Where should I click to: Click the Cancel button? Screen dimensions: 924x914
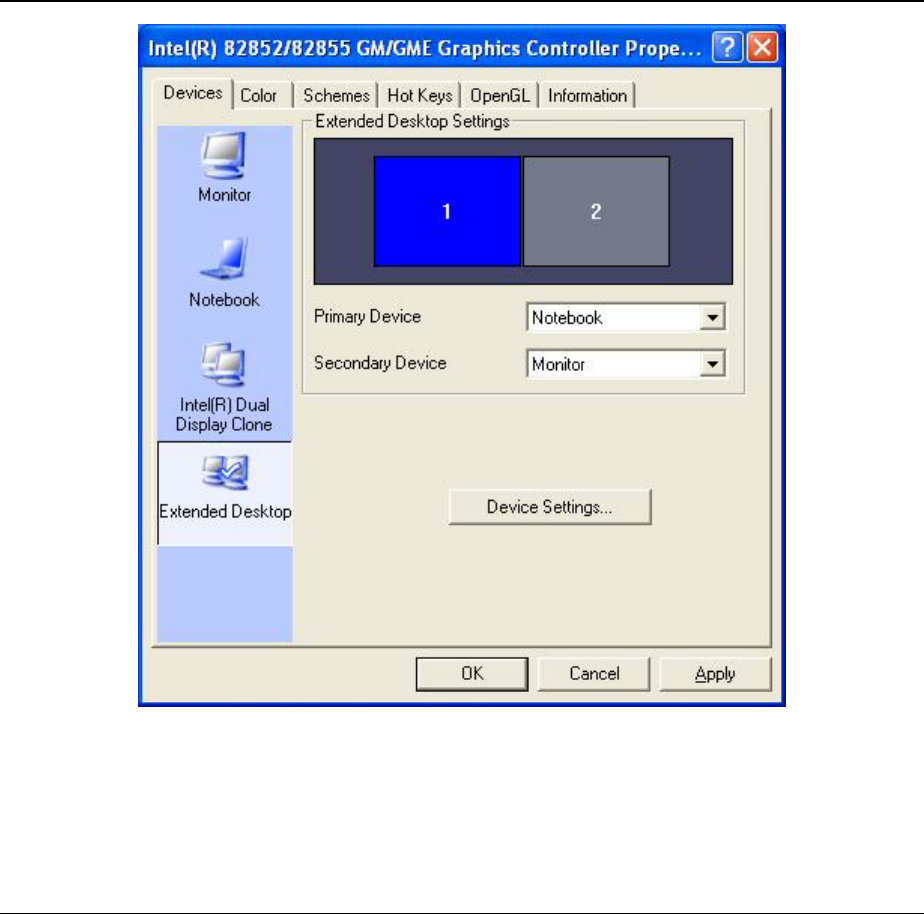click(x=594, y=674)
